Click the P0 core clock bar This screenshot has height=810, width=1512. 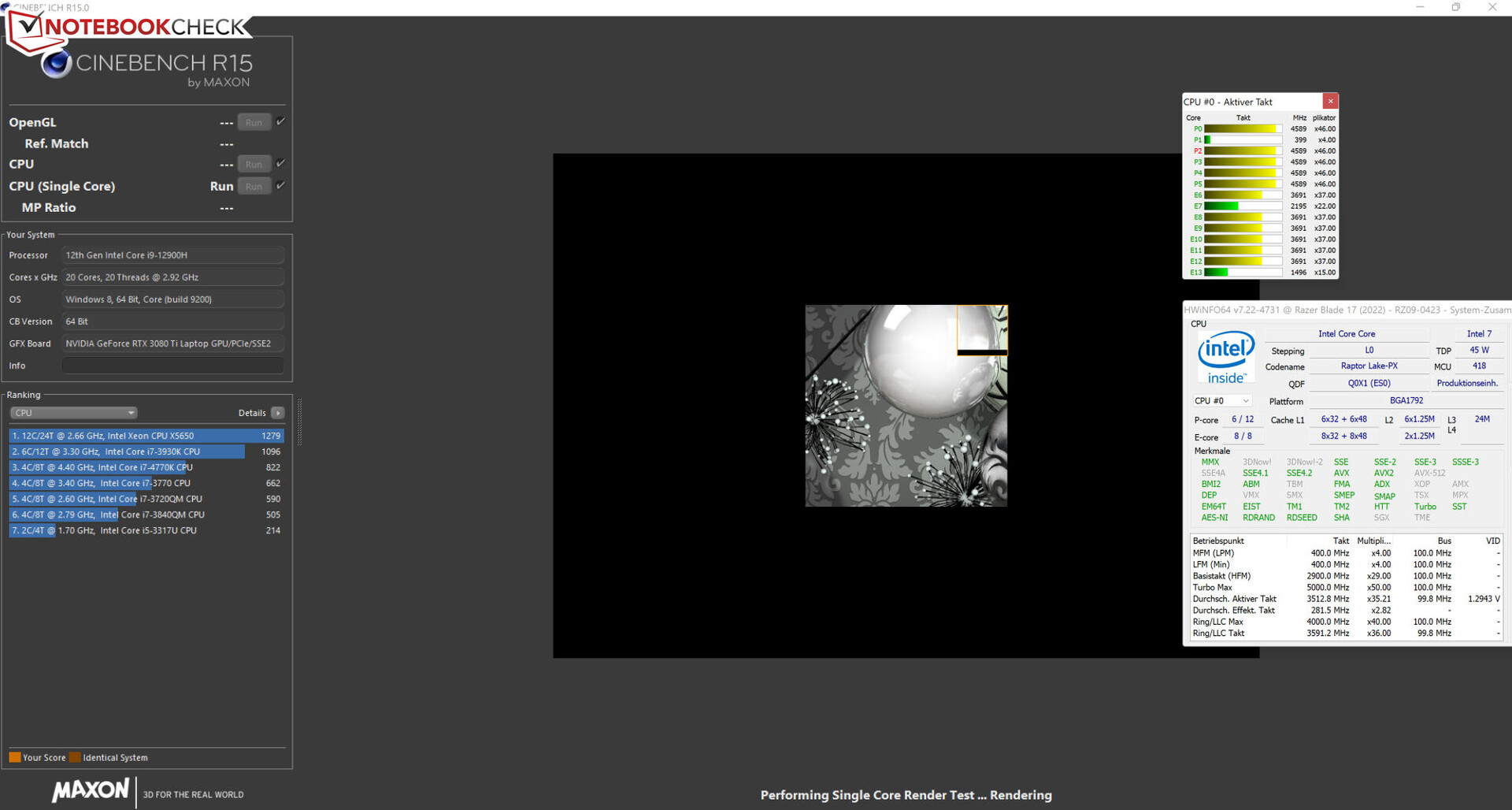[x=1243, y=128]
